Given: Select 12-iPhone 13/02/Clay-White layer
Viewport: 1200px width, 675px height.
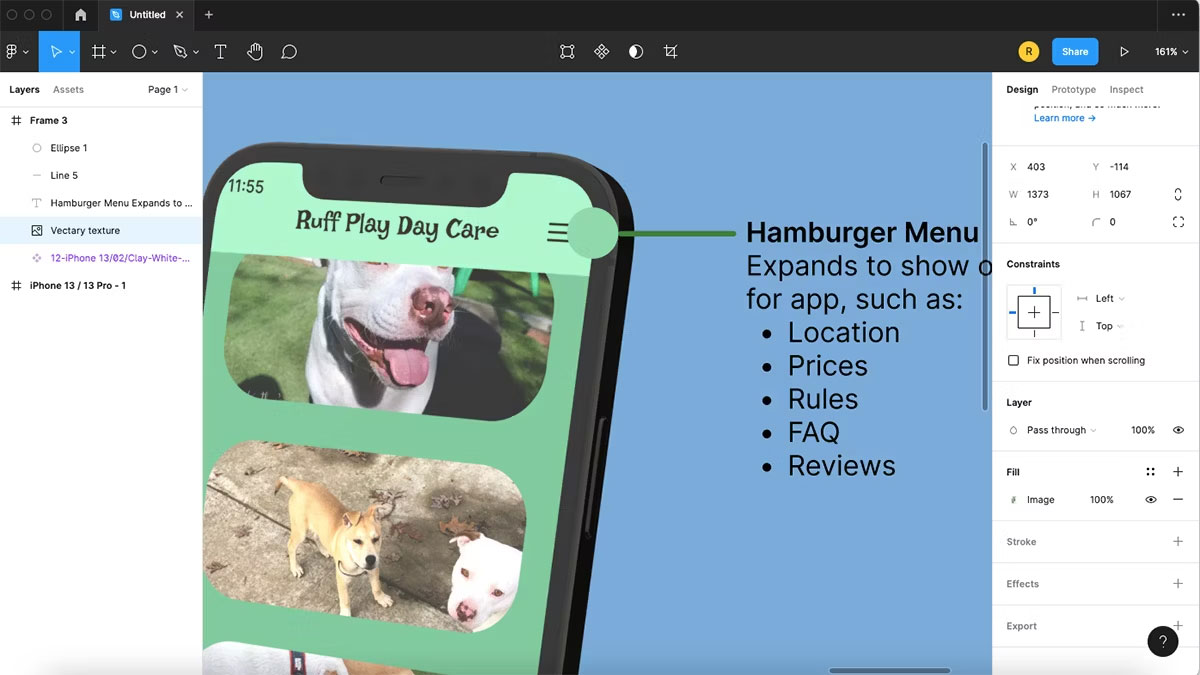Looking at the screenshot, I should coord(100,258).
